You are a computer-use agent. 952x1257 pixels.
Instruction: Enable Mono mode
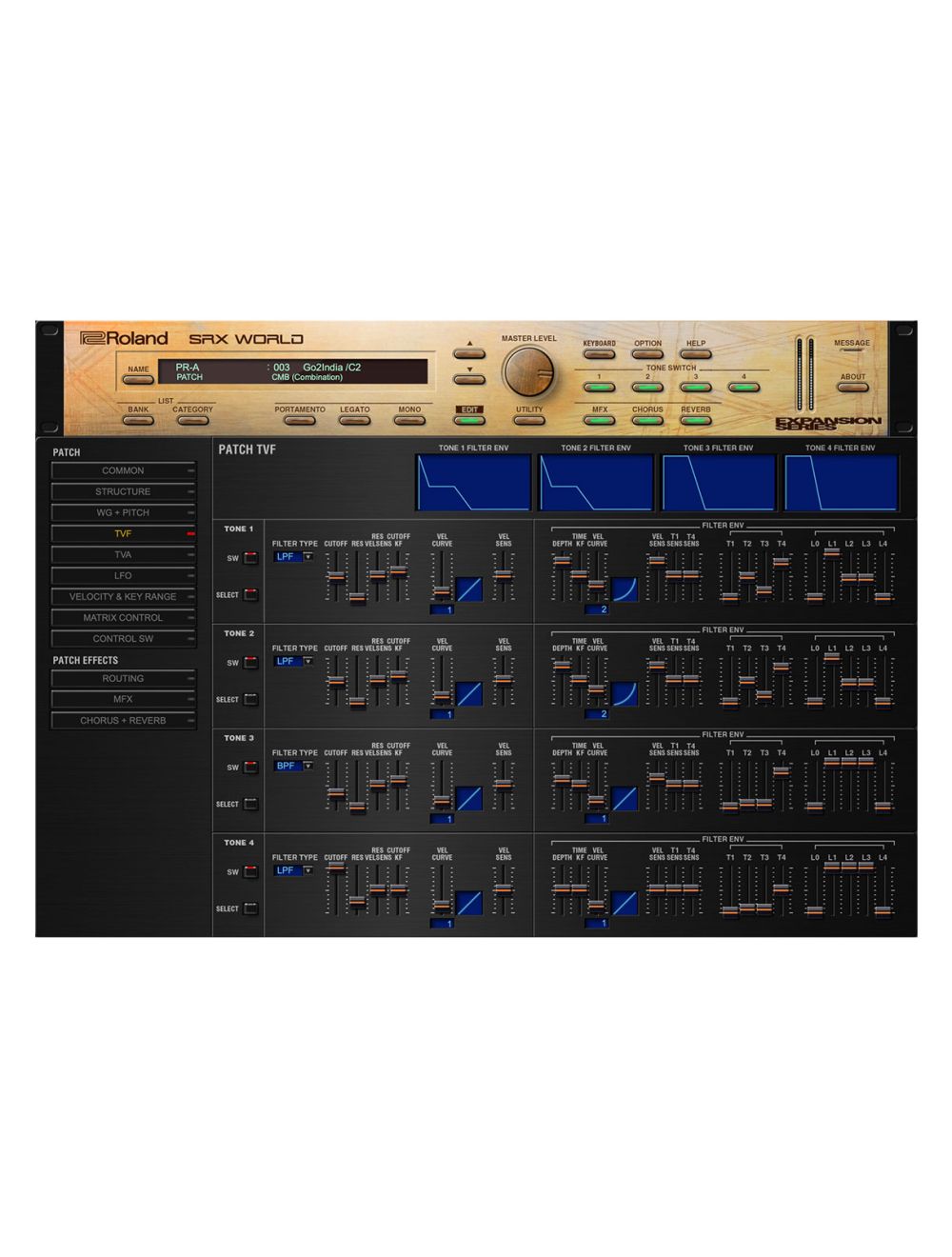(409, 419)
